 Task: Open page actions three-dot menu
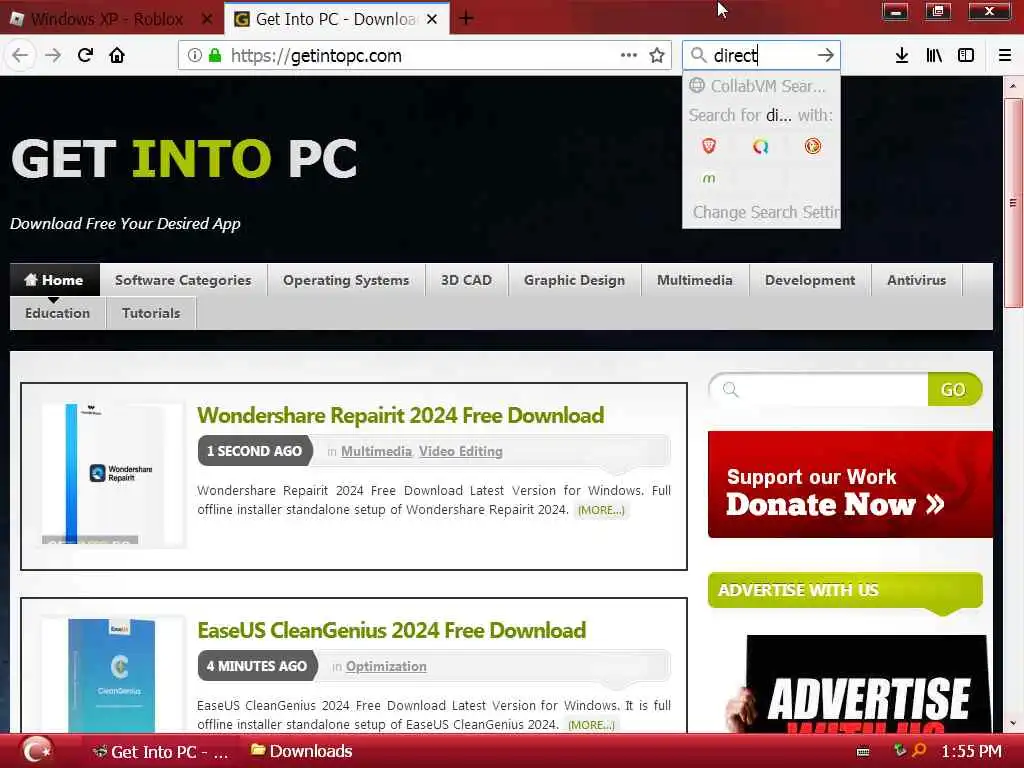coord(629,56)
